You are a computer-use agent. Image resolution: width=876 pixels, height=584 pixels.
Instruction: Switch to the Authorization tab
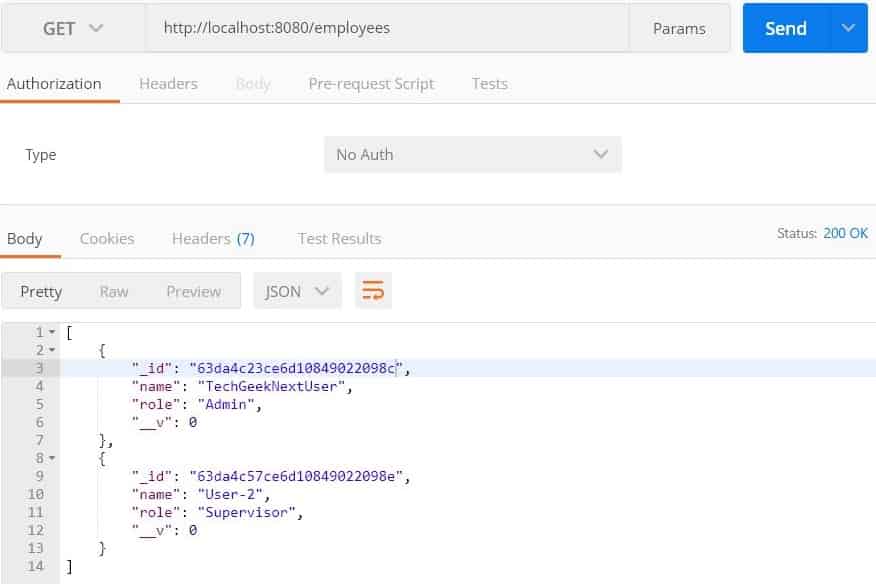pos(54,84)
